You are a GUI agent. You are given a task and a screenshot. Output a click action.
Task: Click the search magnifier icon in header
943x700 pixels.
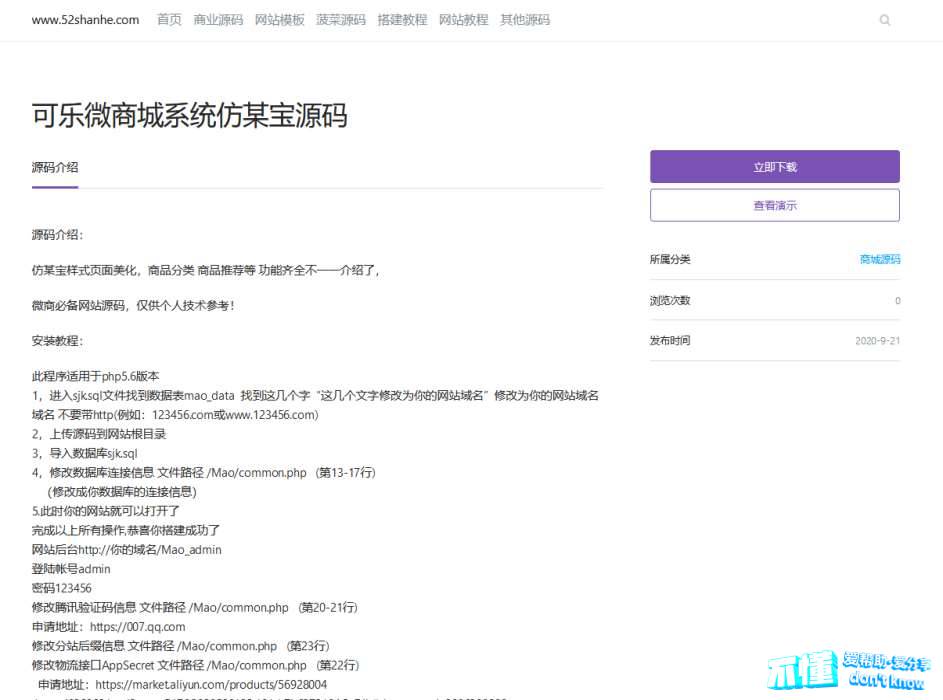[884, 20]
